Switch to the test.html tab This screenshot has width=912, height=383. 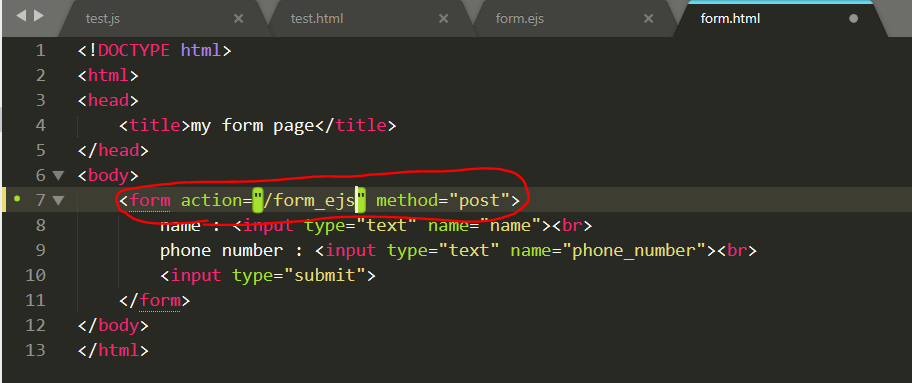pos(316,19)
